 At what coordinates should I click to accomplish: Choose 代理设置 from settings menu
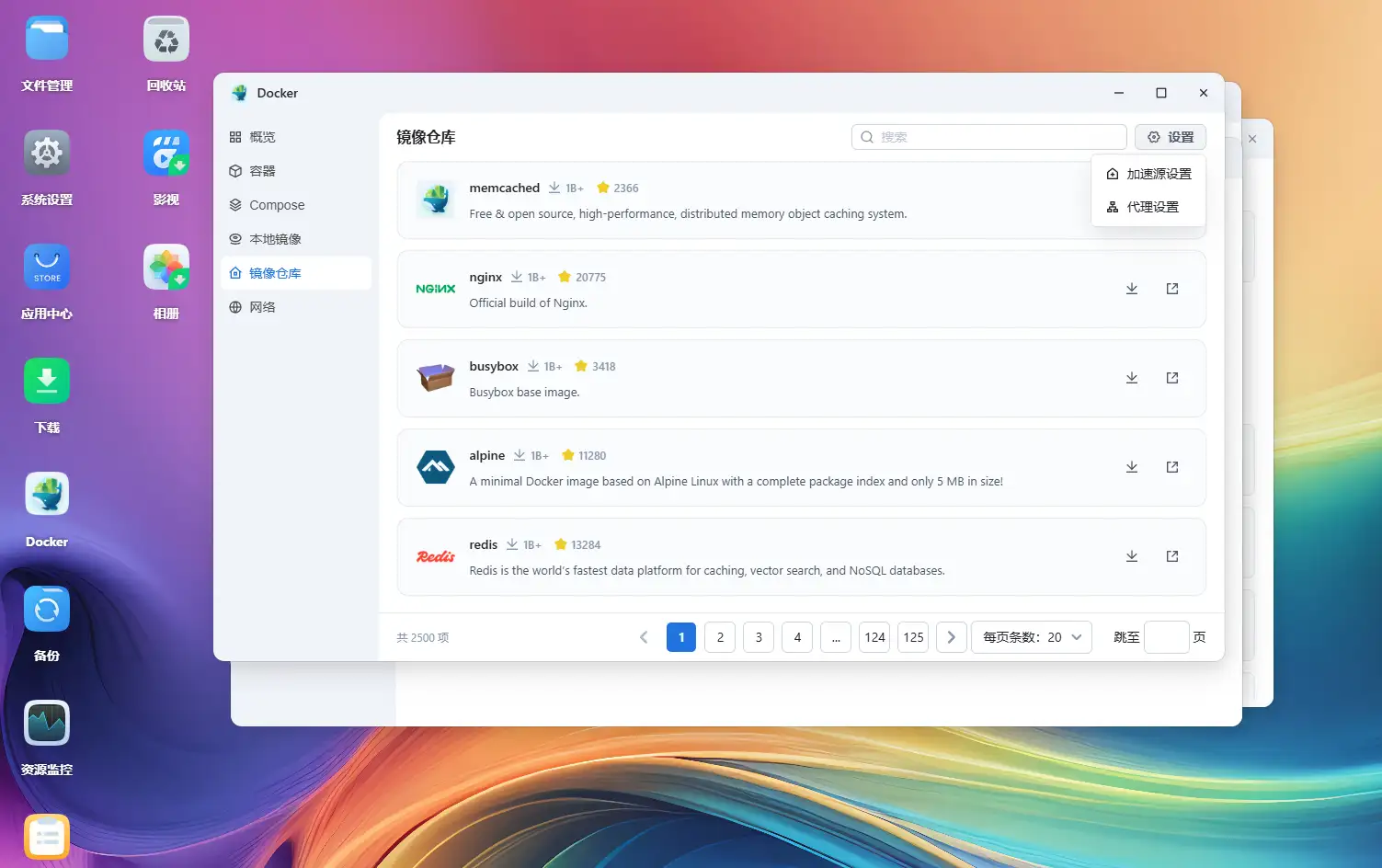pyautogui.click(x=1148, y=206)
